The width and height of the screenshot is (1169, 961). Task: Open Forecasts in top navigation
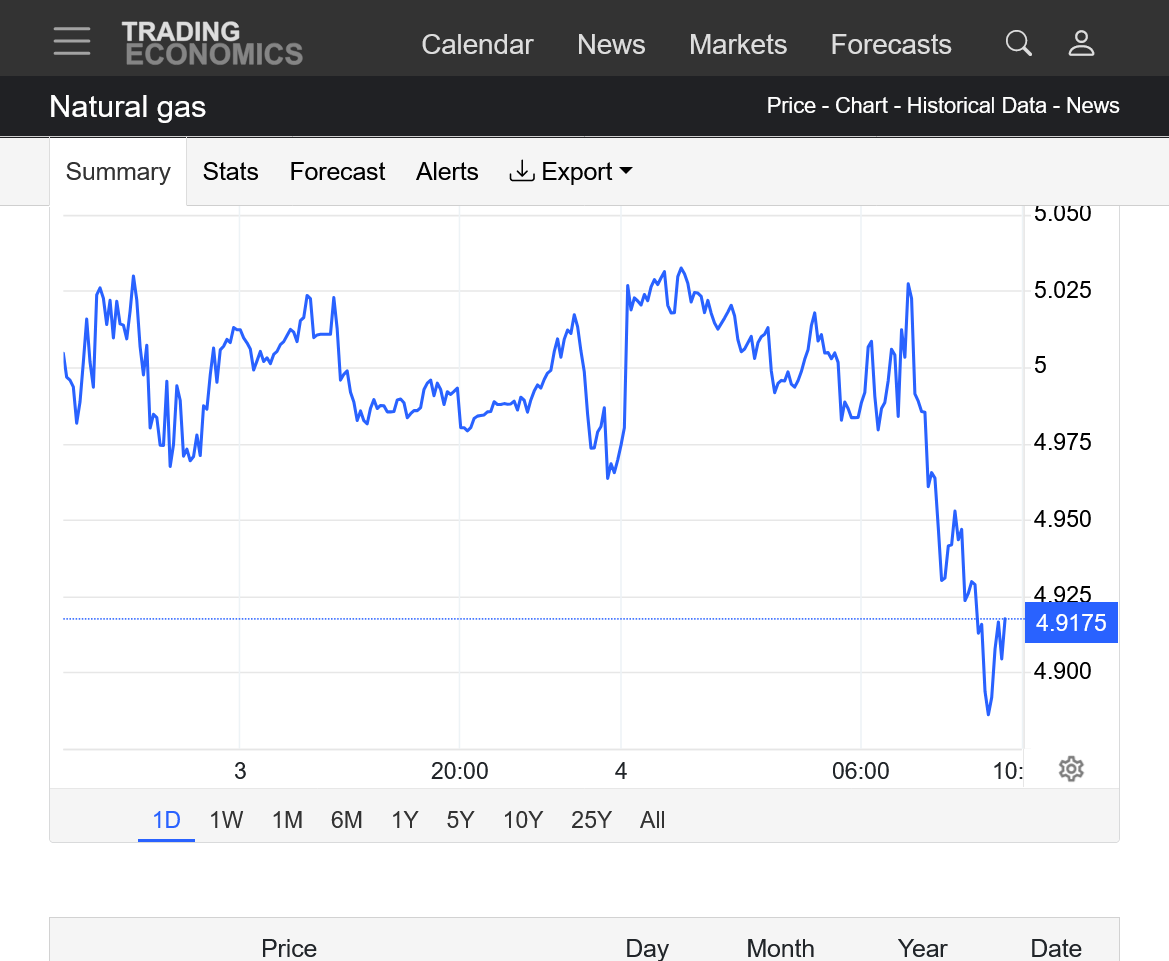pyautogui.click(x=891, y=45)
